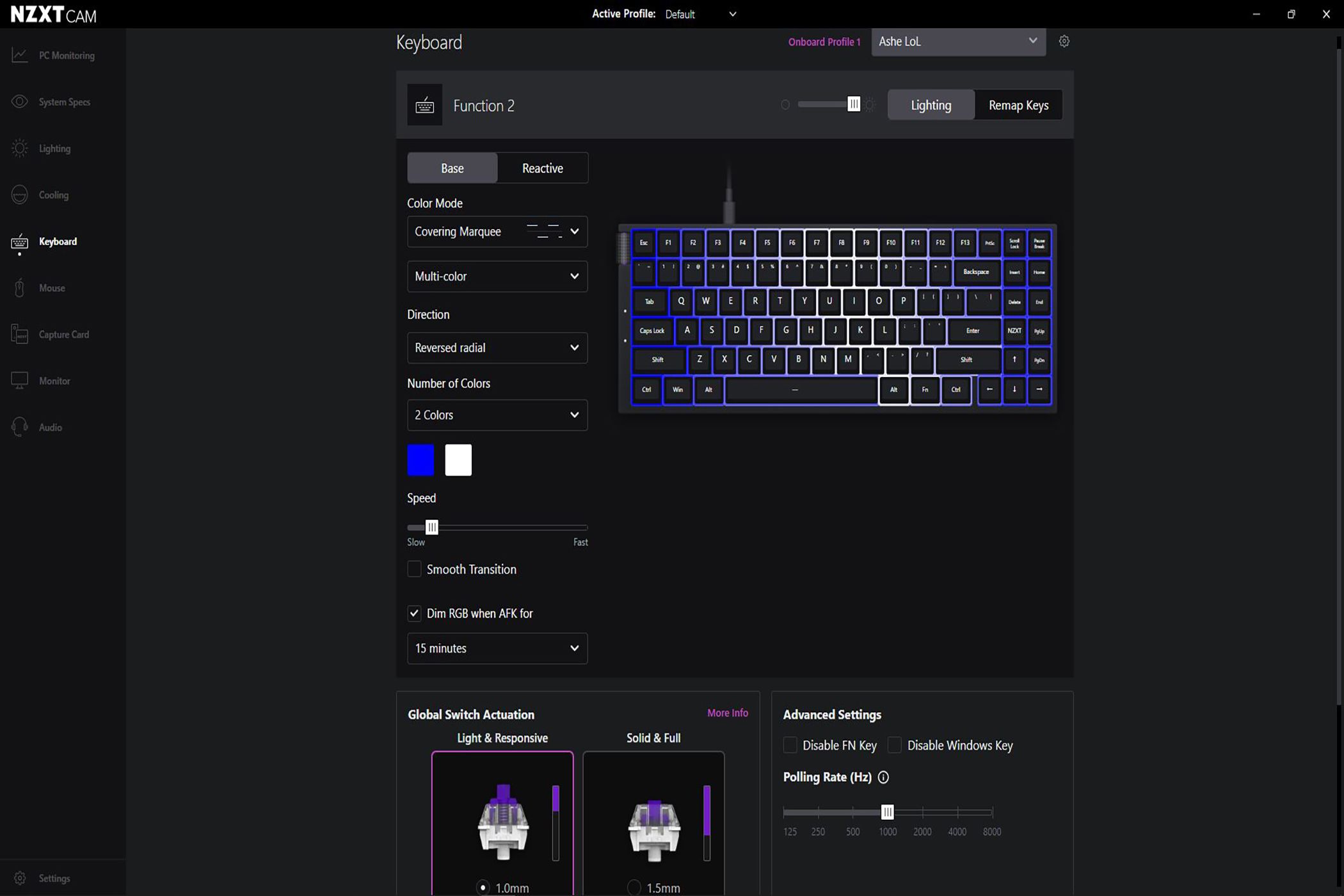Open Monitor icon in sidebar
The width and height of the screenshot is (1344, 896).
19,381
